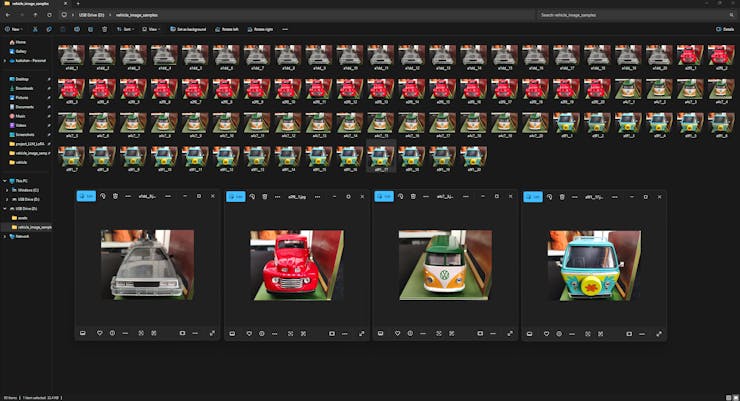
Task: Open a new Explorer tab with plus
Action: pyautogui.click(x=78, y=3)
